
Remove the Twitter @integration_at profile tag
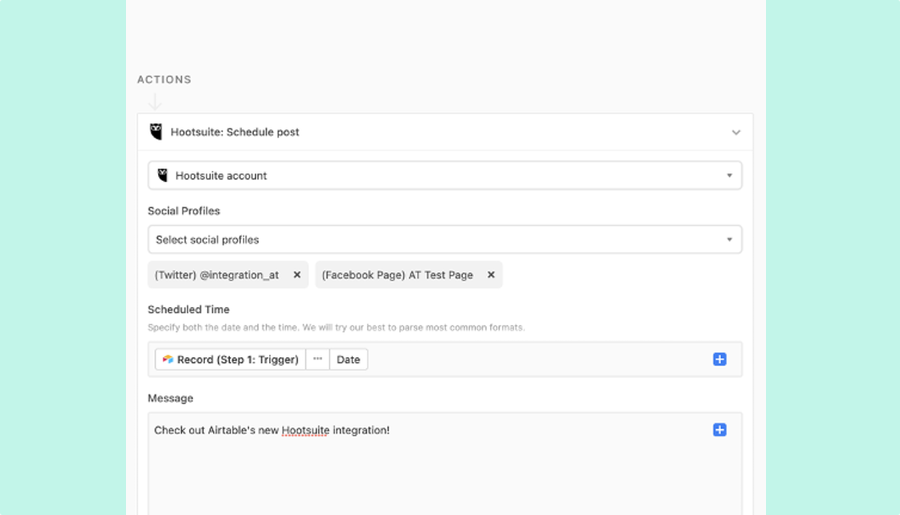coord(297,275)
